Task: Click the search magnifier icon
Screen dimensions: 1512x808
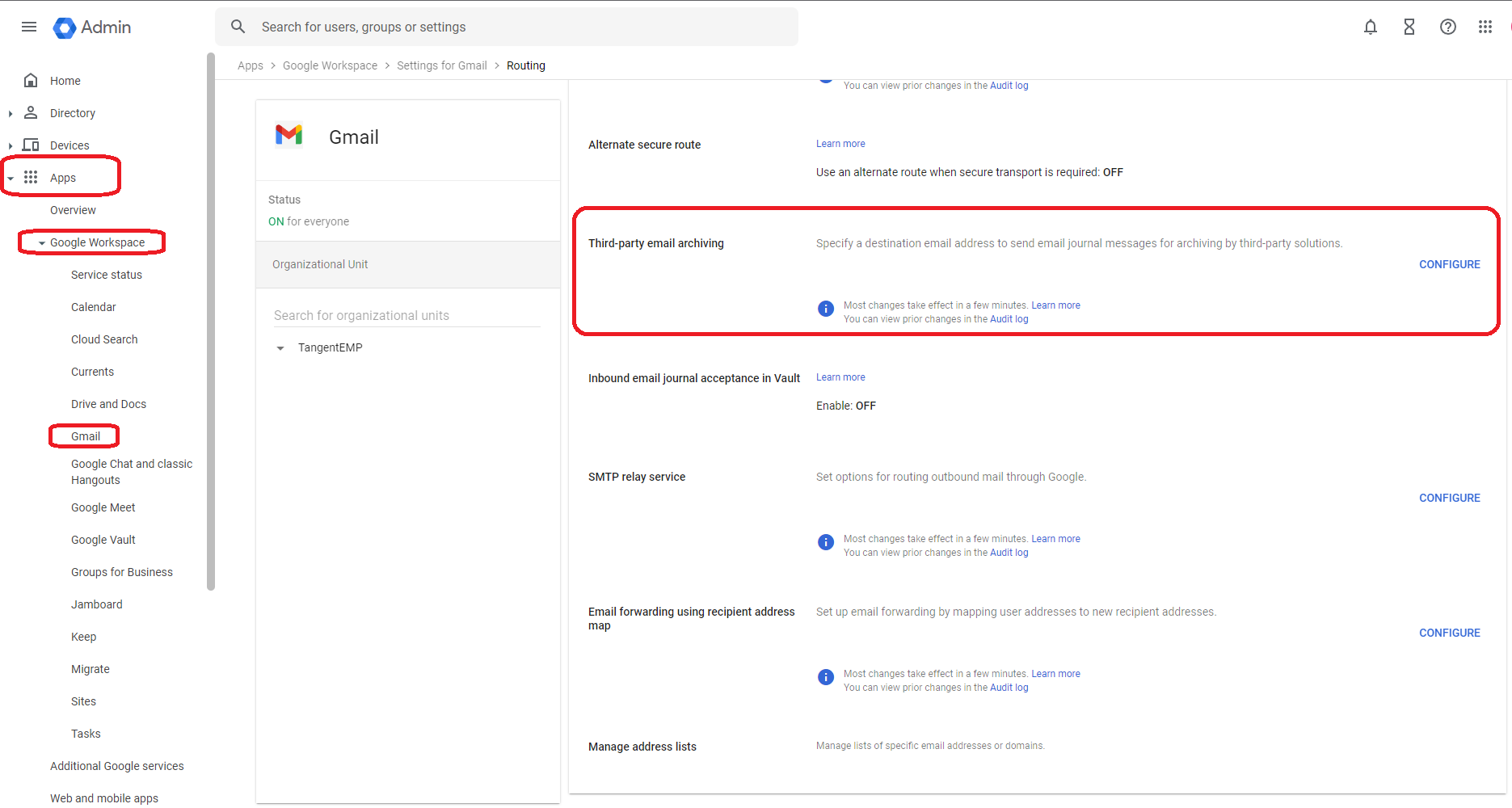Action: point(238,27)
